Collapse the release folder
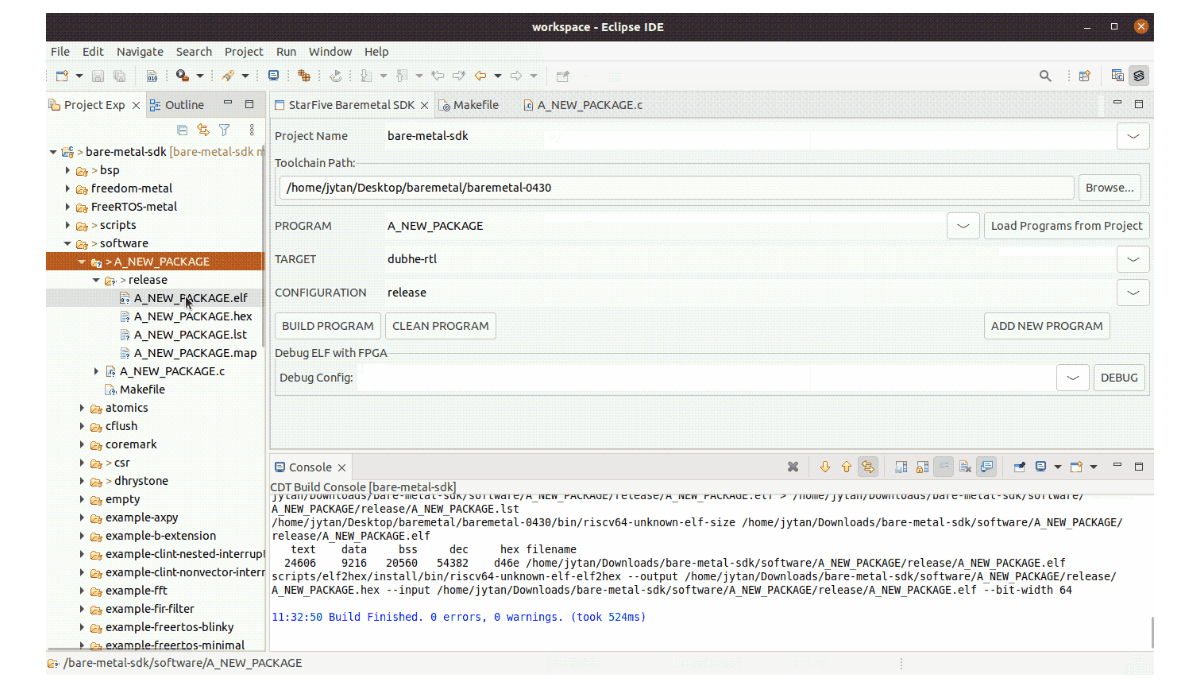1204x698 pixels. click(x=96, y=280)
